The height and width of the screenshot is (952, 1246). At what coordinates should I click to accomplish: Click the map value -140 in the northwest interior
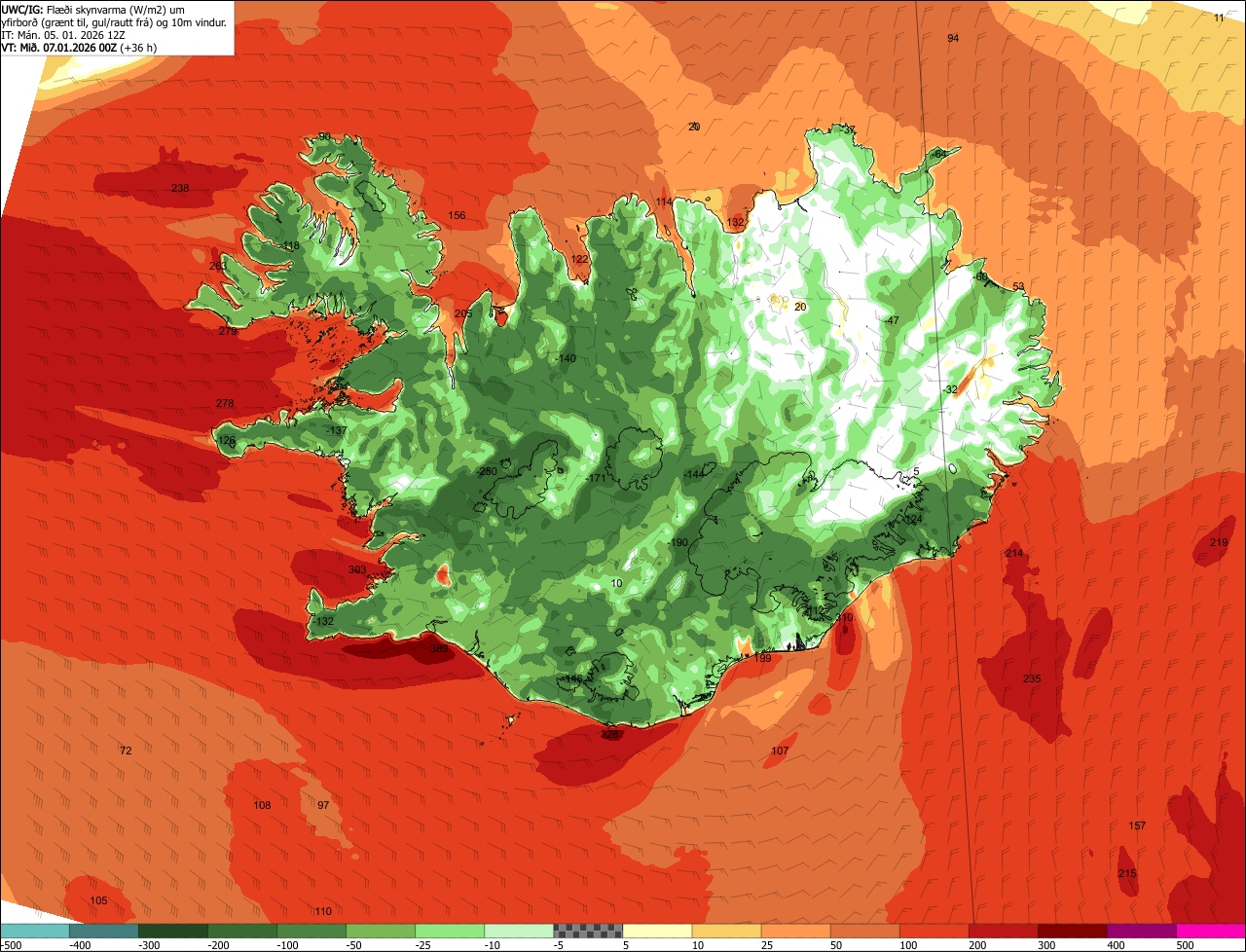pos(565,359)
